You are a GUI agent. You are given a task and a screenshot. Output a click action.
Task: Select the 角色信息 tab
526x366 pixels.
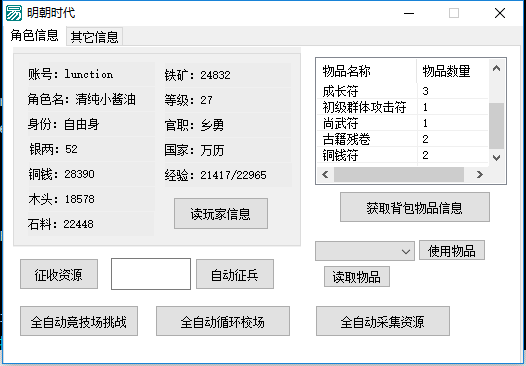pos(34,36)
